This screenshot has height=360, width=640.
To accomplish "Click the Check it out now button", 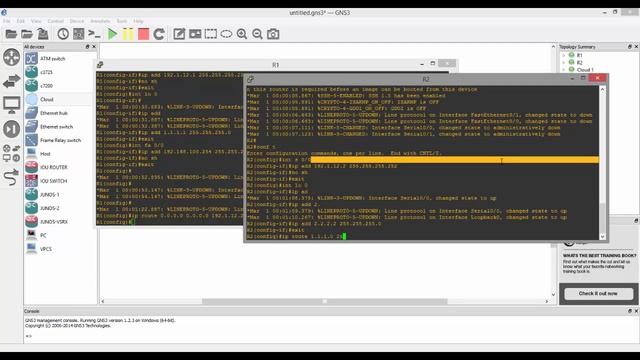I will point(598,293).
